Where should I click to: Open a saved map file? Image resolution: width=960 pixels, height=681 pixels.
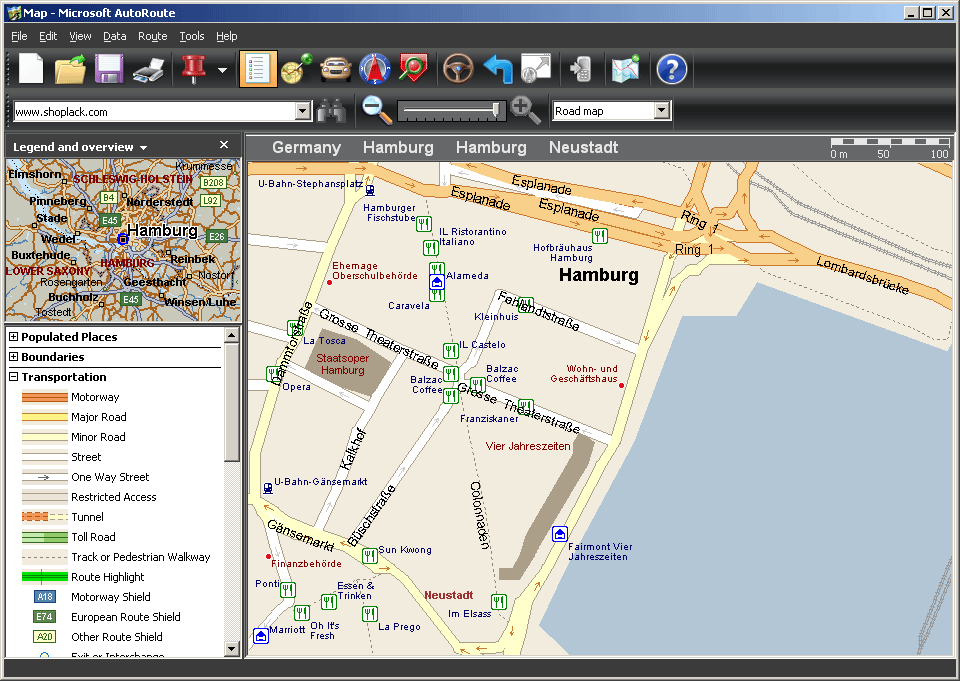click(x=70, y=69)
